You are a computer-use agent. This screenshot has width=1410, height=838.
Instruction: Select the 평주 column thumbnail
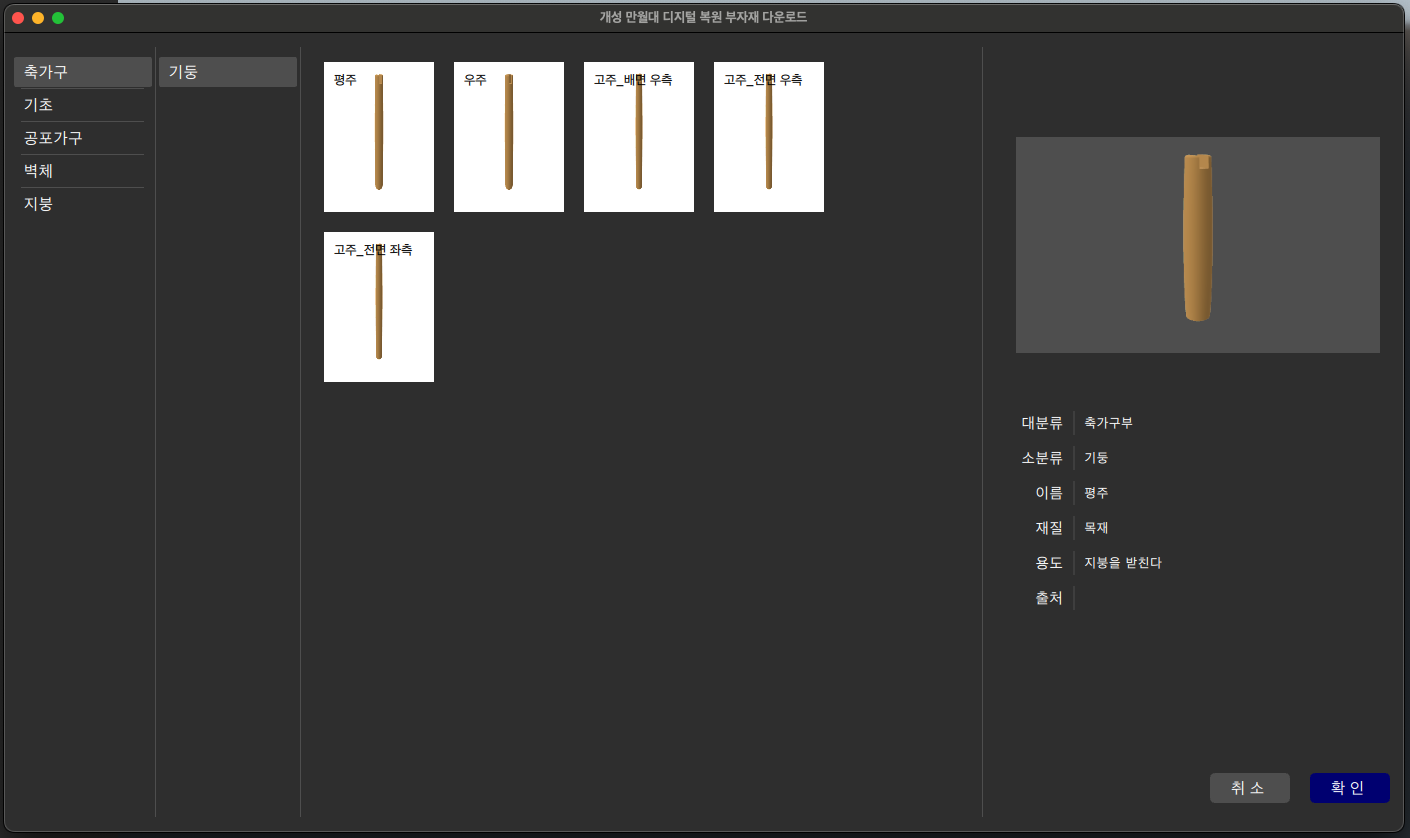(379, 137)
